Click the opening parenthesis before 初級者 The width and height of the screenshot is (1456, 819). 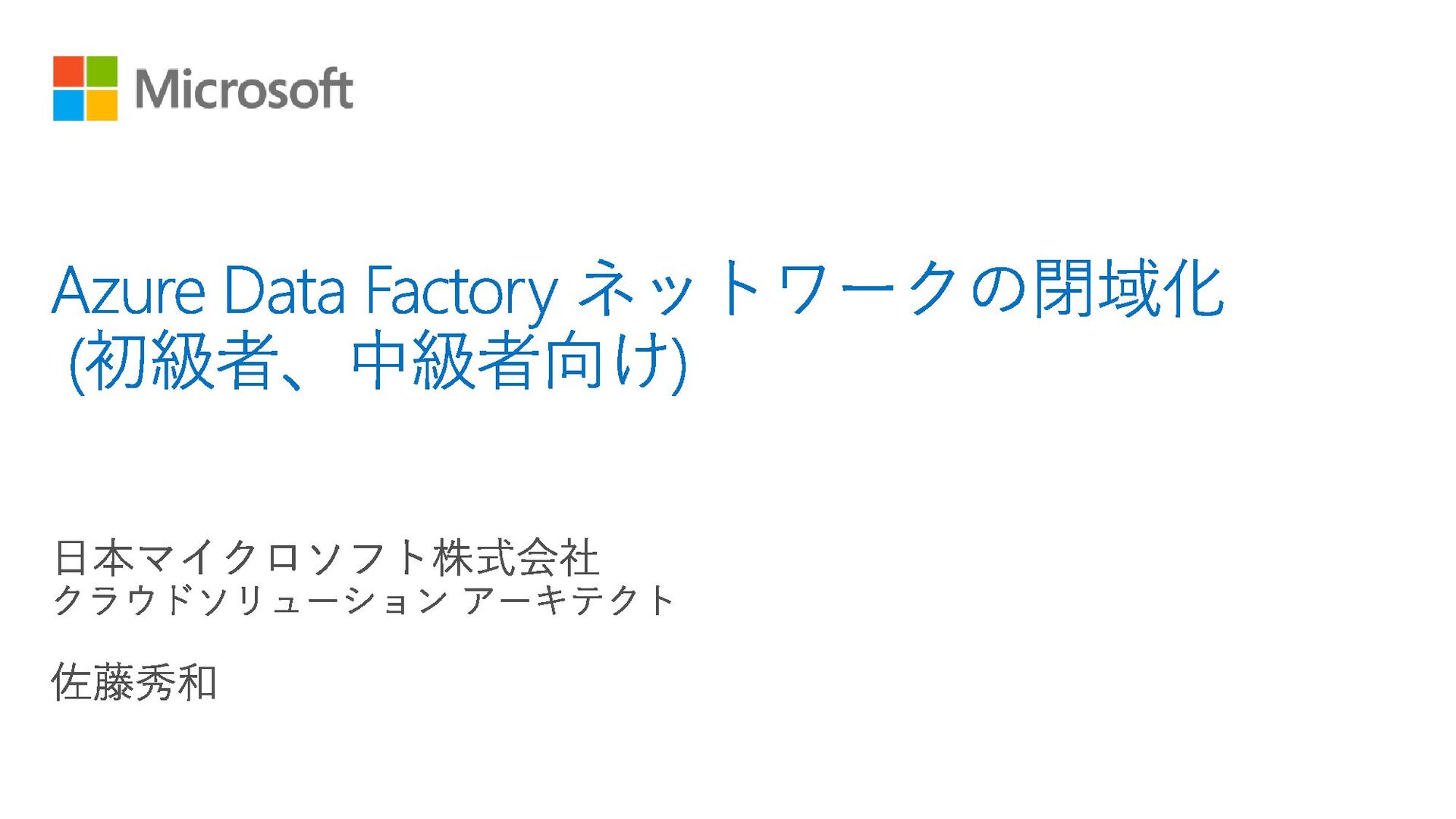click(76, 363)
